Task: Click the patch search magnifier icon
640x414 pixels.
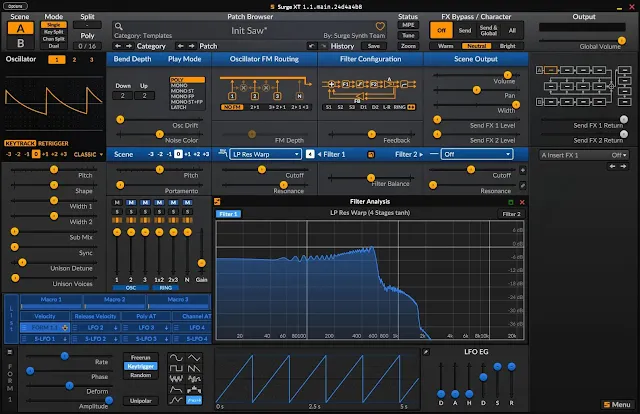Action: [119, 27]
